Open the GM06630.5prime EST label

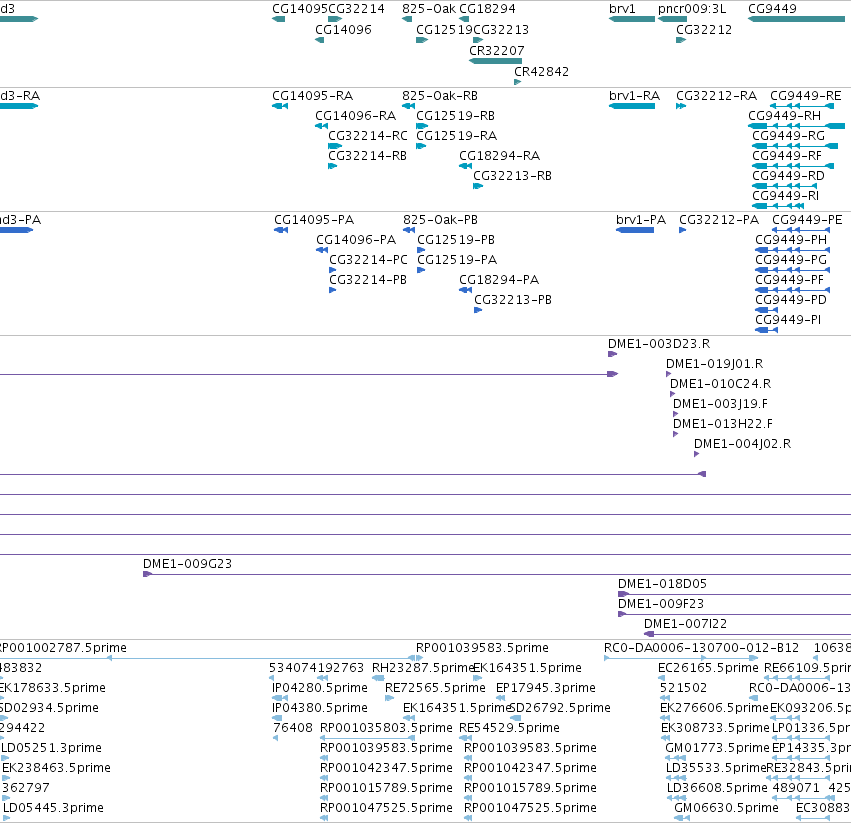pos(726,808)
